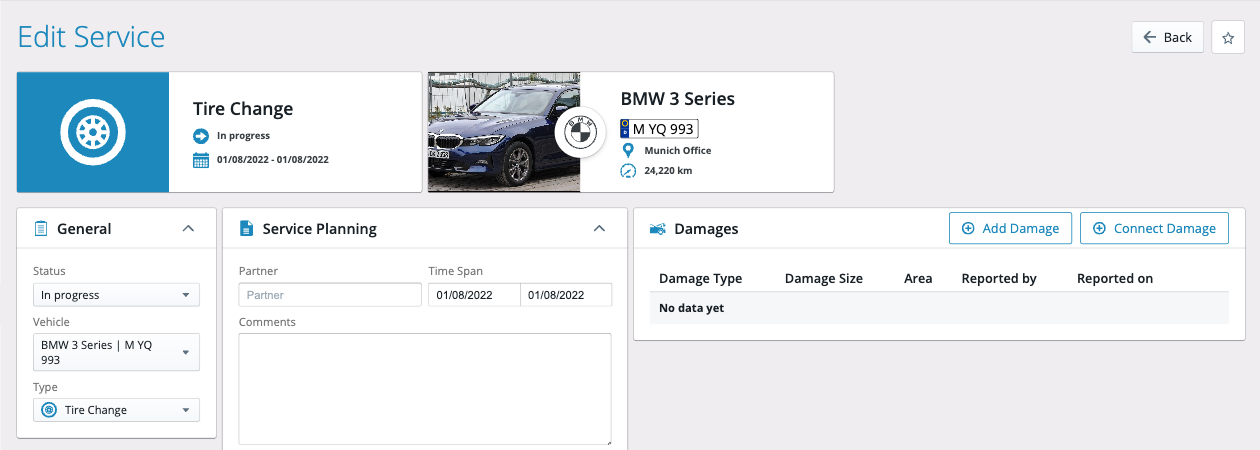Click the Edit Service page heading
This screenshot has width=1260, height=450.
tap(92, 36)
